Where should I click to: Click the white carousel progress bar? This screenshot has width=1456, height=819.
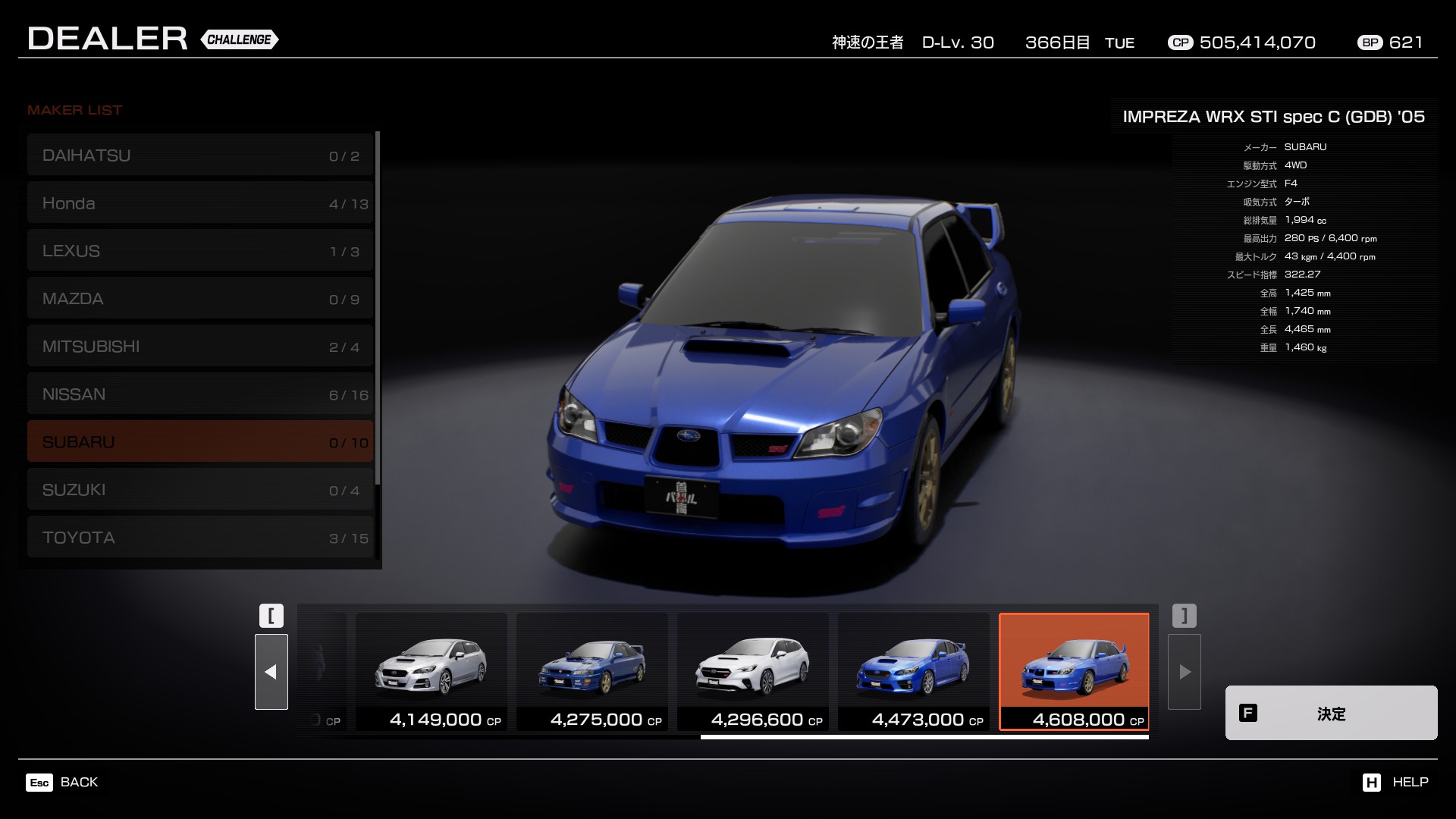[924, 736]
